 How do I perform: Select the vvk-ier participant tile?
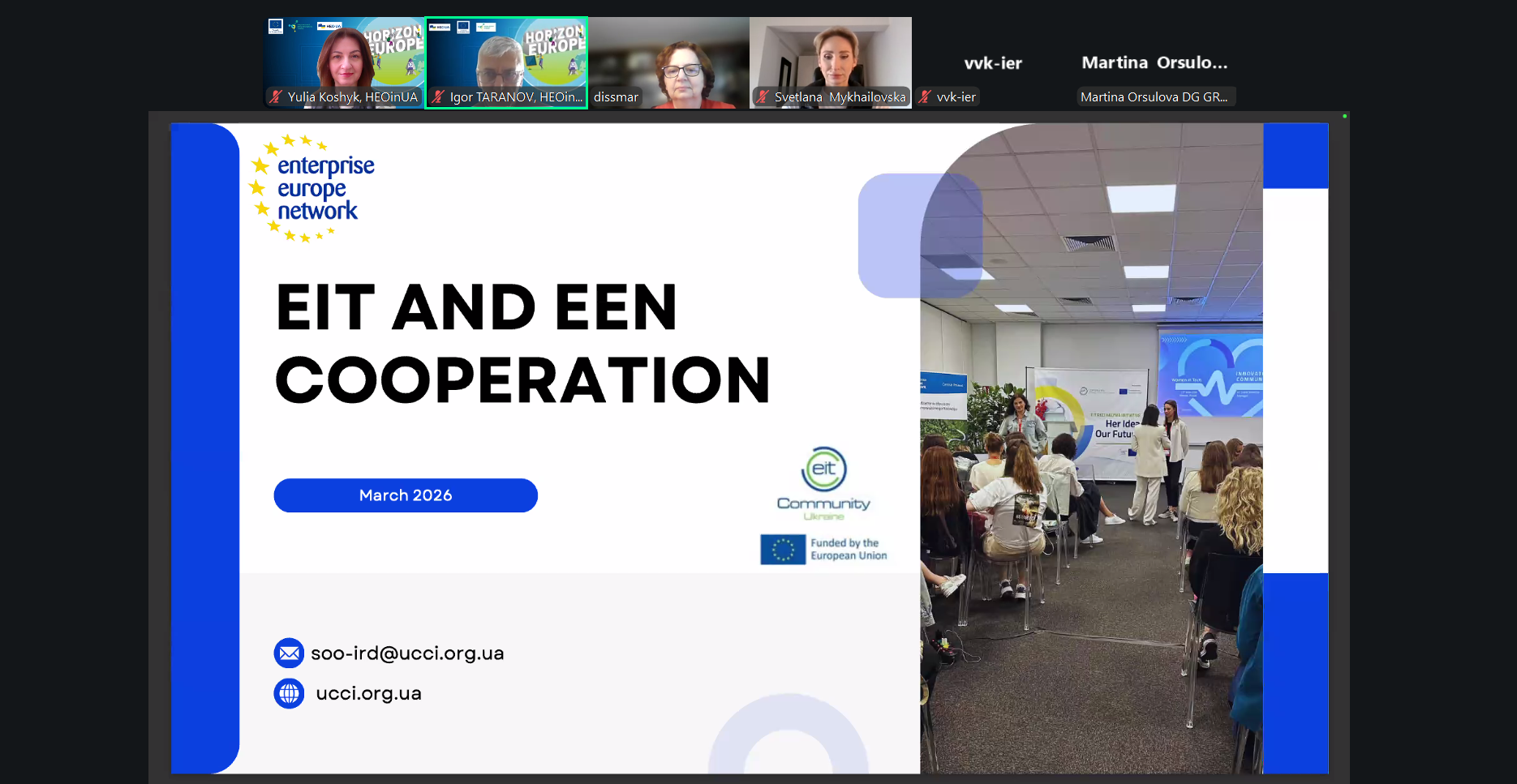(993, 63)
